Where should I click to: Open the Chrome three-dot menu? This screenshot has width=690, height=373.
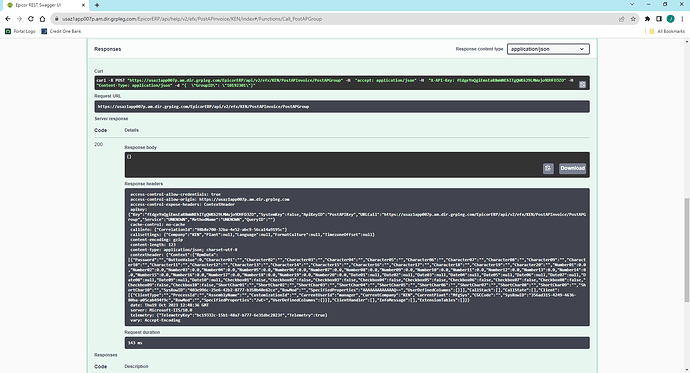pos(682,19)
